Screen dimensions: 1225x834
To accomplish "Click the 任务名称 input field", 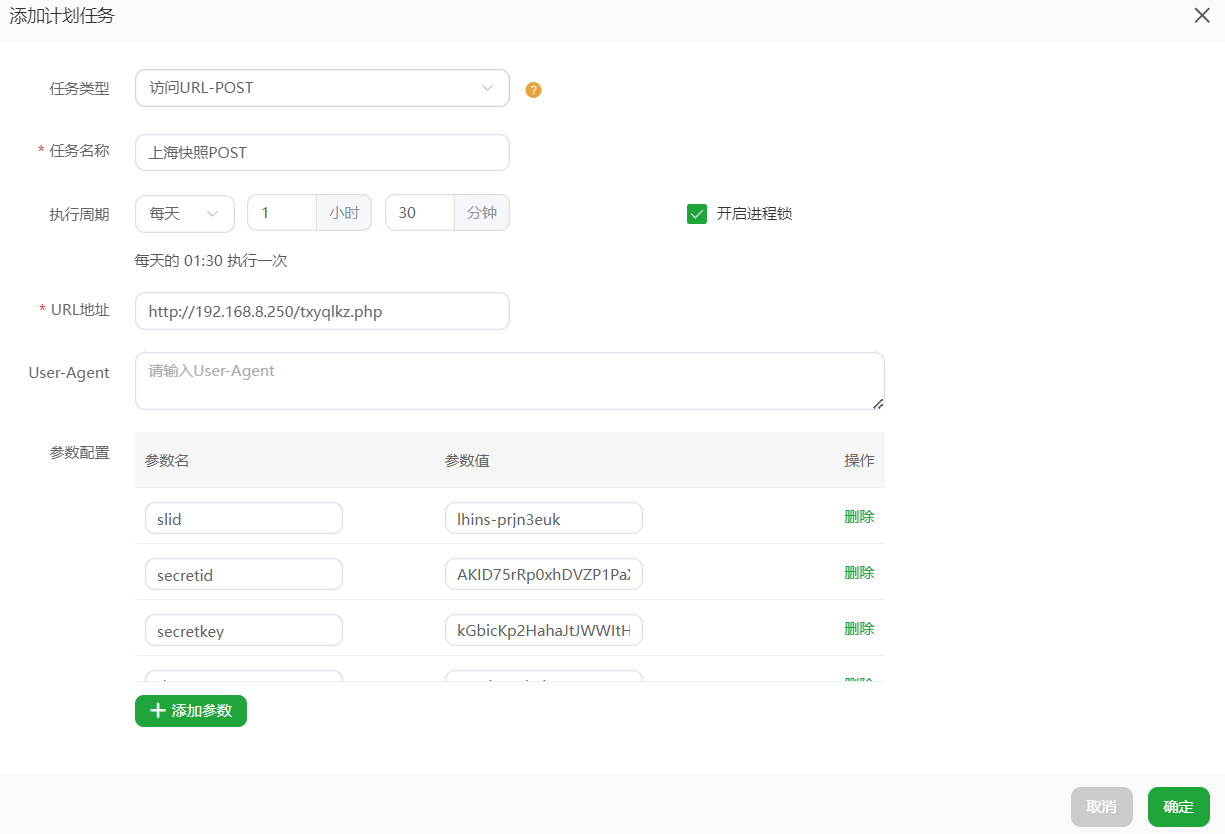I will [322, 153].
